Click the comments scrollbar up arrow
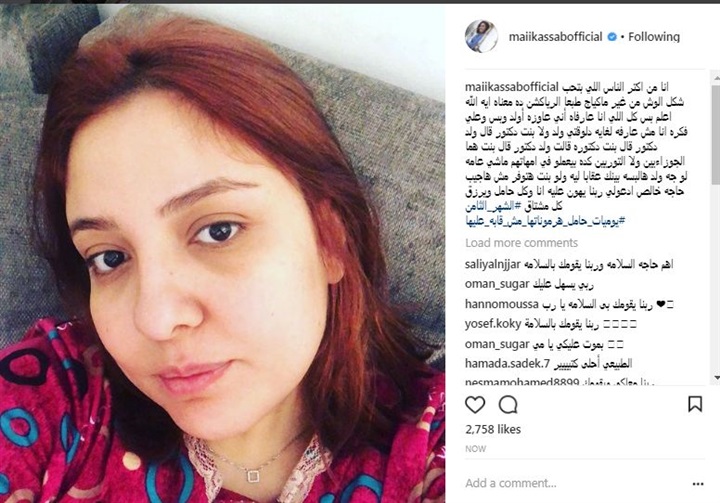 [716, 79]
